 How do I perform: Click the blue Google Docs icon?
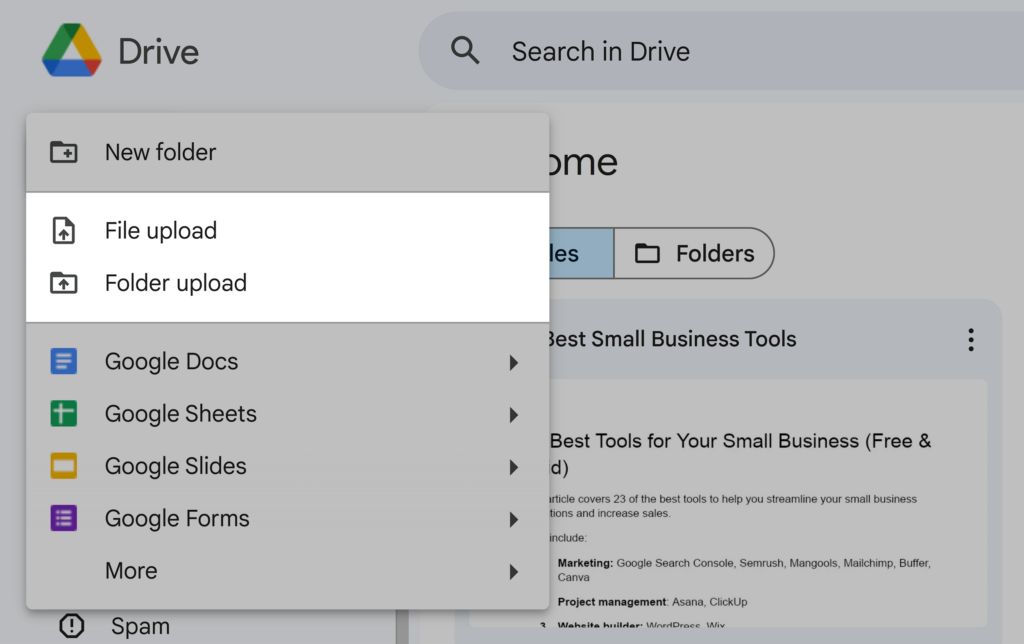(64, 362)
